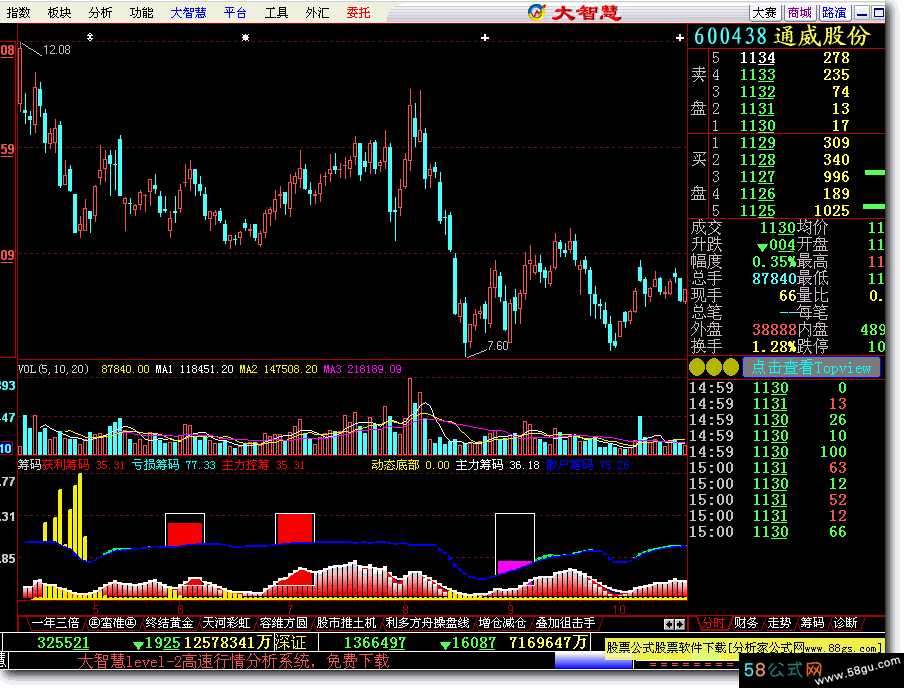Switch to the 走势 panel tab

tap(779, 623)
